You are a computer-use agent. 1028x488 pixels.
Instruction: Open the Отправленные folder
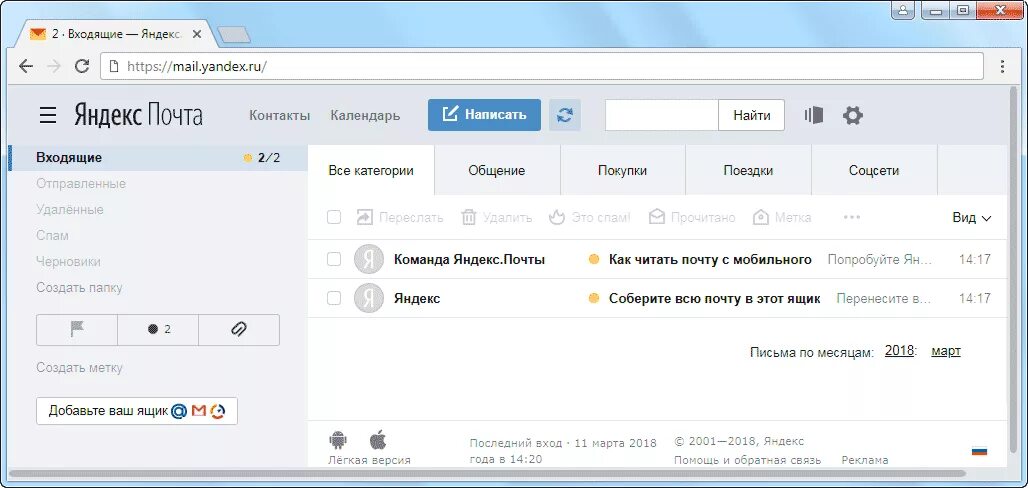coord(81,184)
